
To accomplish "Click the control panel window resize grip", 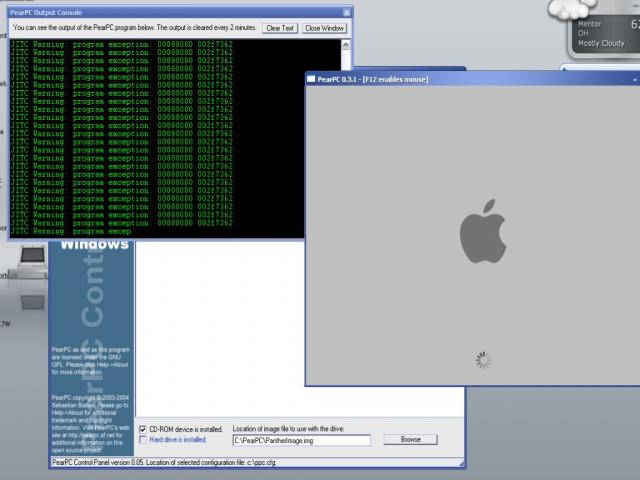I will tap(461, 463).
